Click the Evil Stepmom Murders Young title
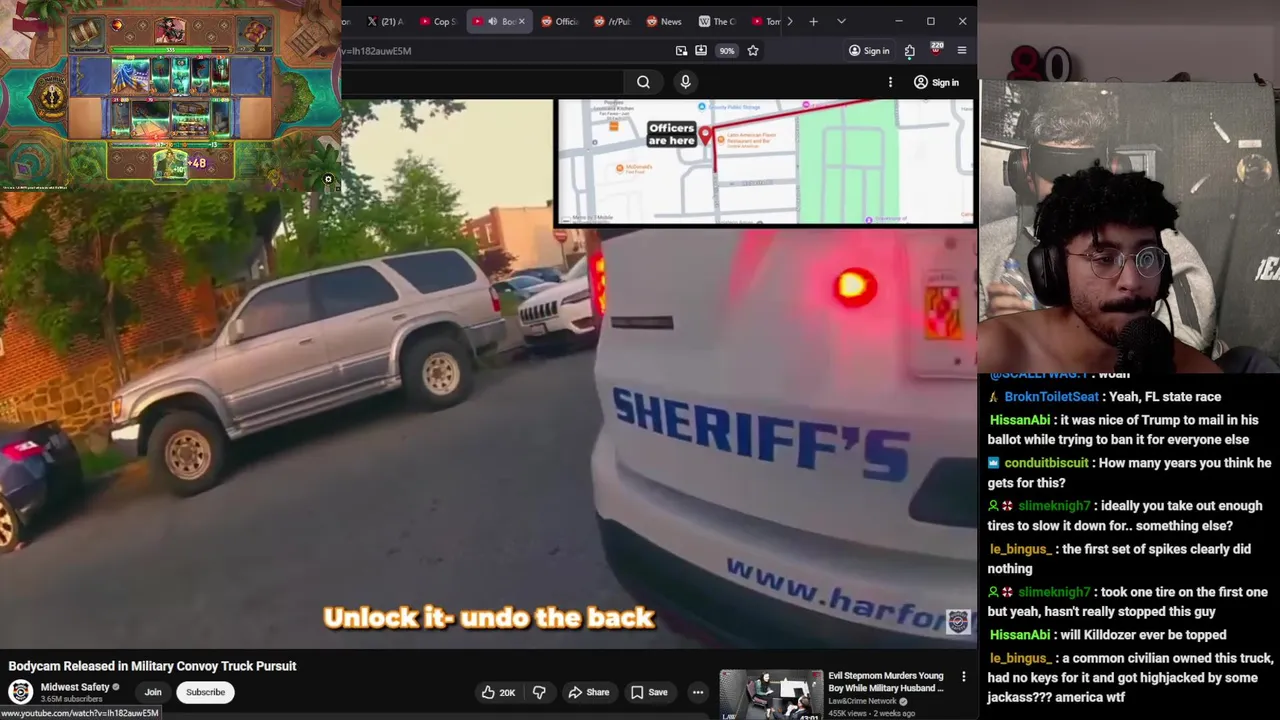This screenshot has height=720, width=1280. pyautogui.click(x=886, y=682)
